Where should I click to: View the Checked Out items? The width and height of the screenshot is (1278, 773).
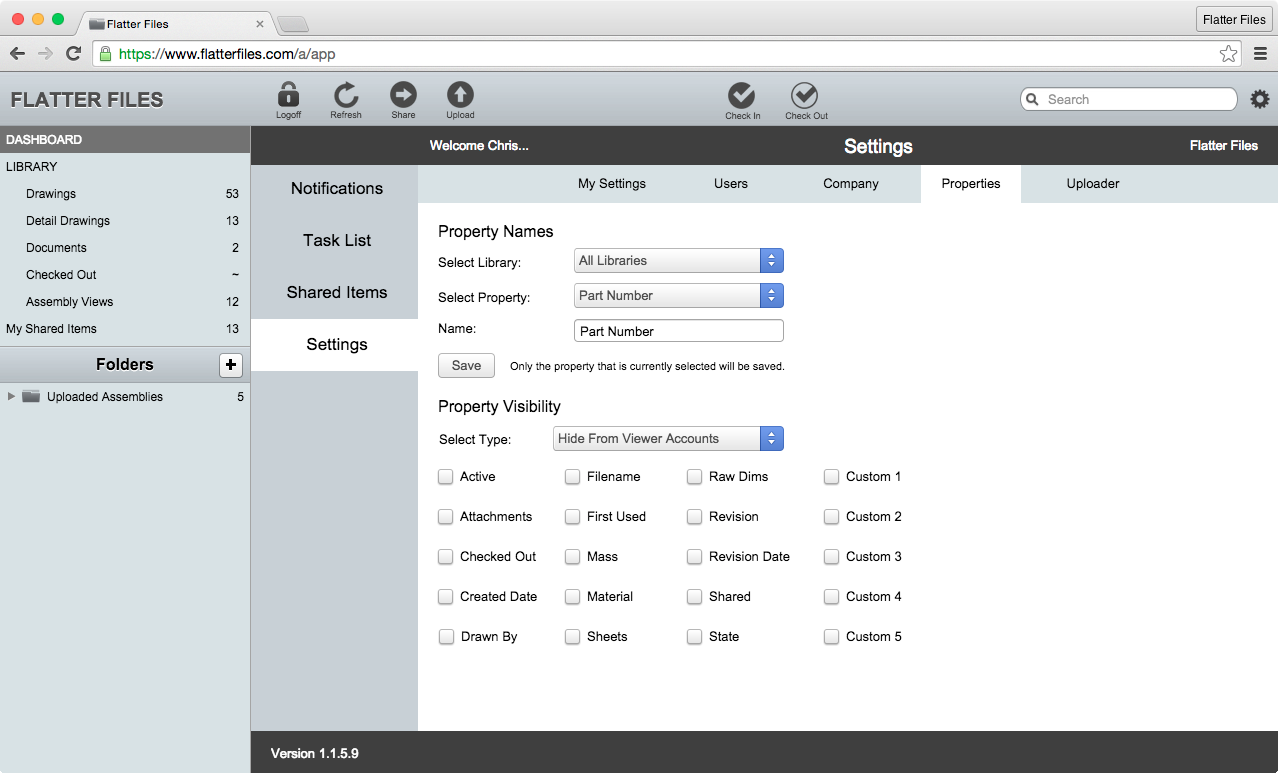125,275
